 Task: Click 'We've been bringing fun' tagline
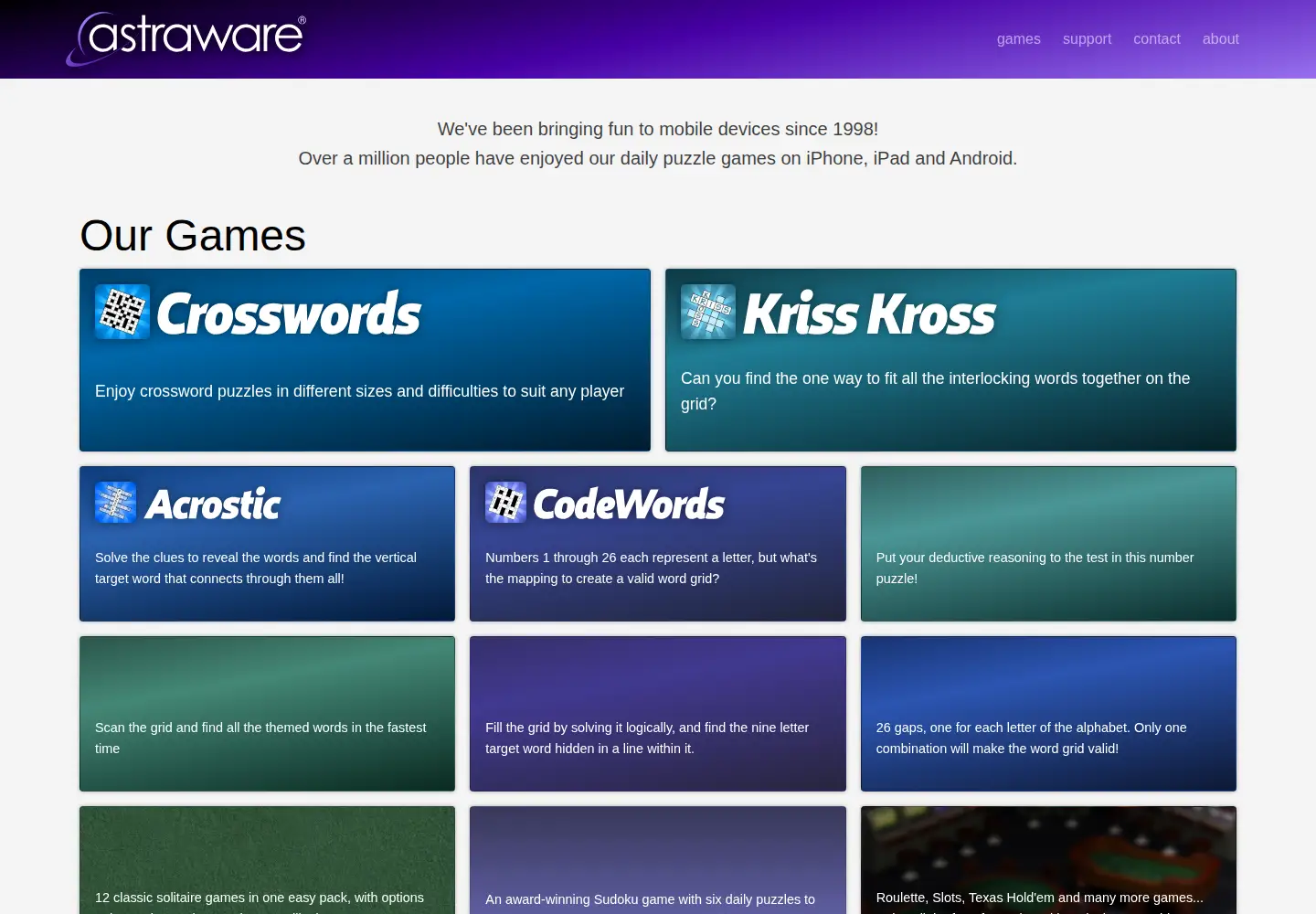658,129
